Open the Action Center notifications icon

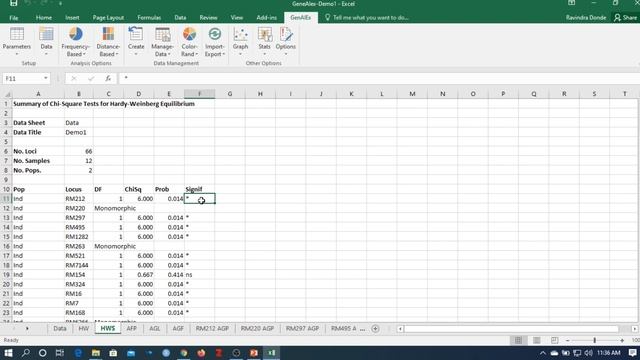click(632, 353)
